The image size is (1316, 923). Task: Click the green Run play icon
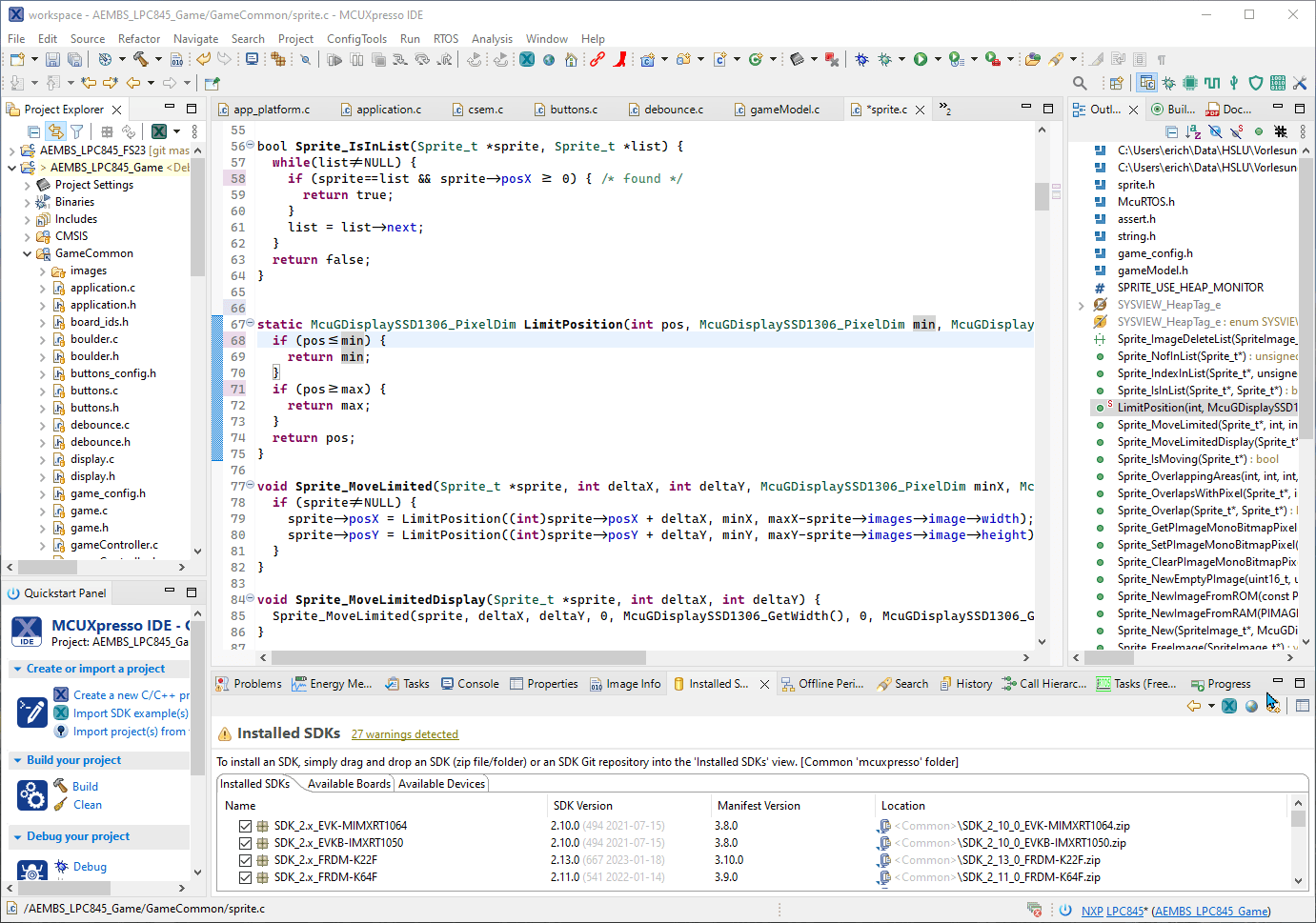tap(921, 59)
